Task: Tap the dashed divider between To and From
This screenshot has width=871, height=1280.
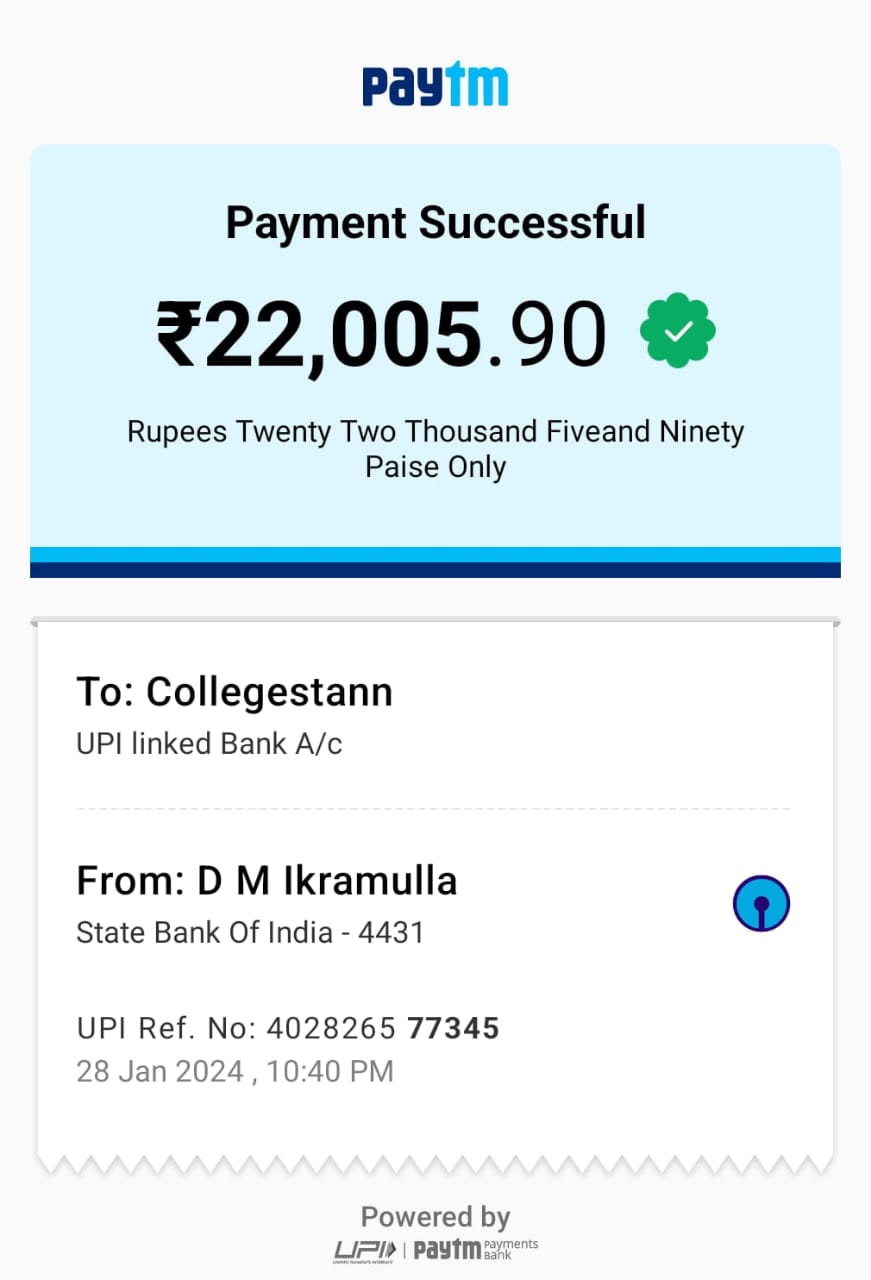Action: tap(435, 803)
